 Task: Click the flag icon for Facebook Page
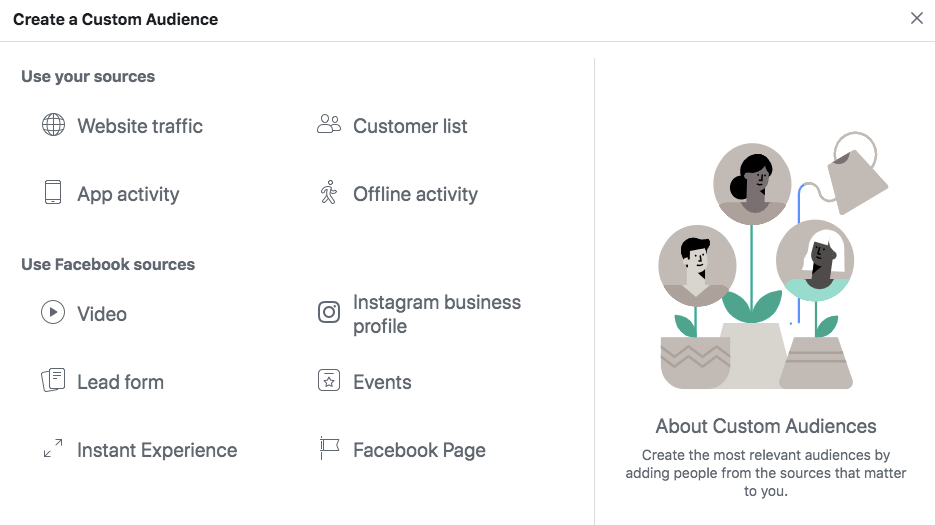(x=329, y=449)
